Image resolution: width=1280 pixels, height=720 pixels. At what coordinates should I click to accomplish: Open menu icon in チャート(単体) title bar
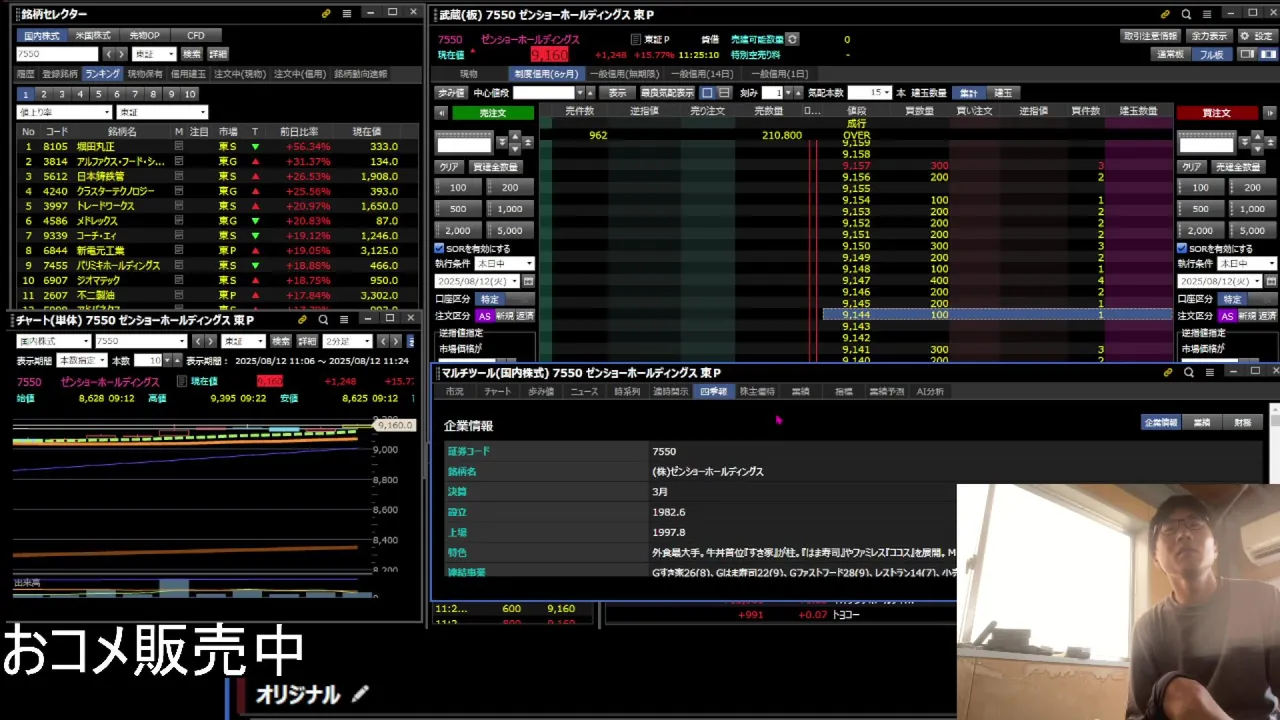tap(344, 319)
